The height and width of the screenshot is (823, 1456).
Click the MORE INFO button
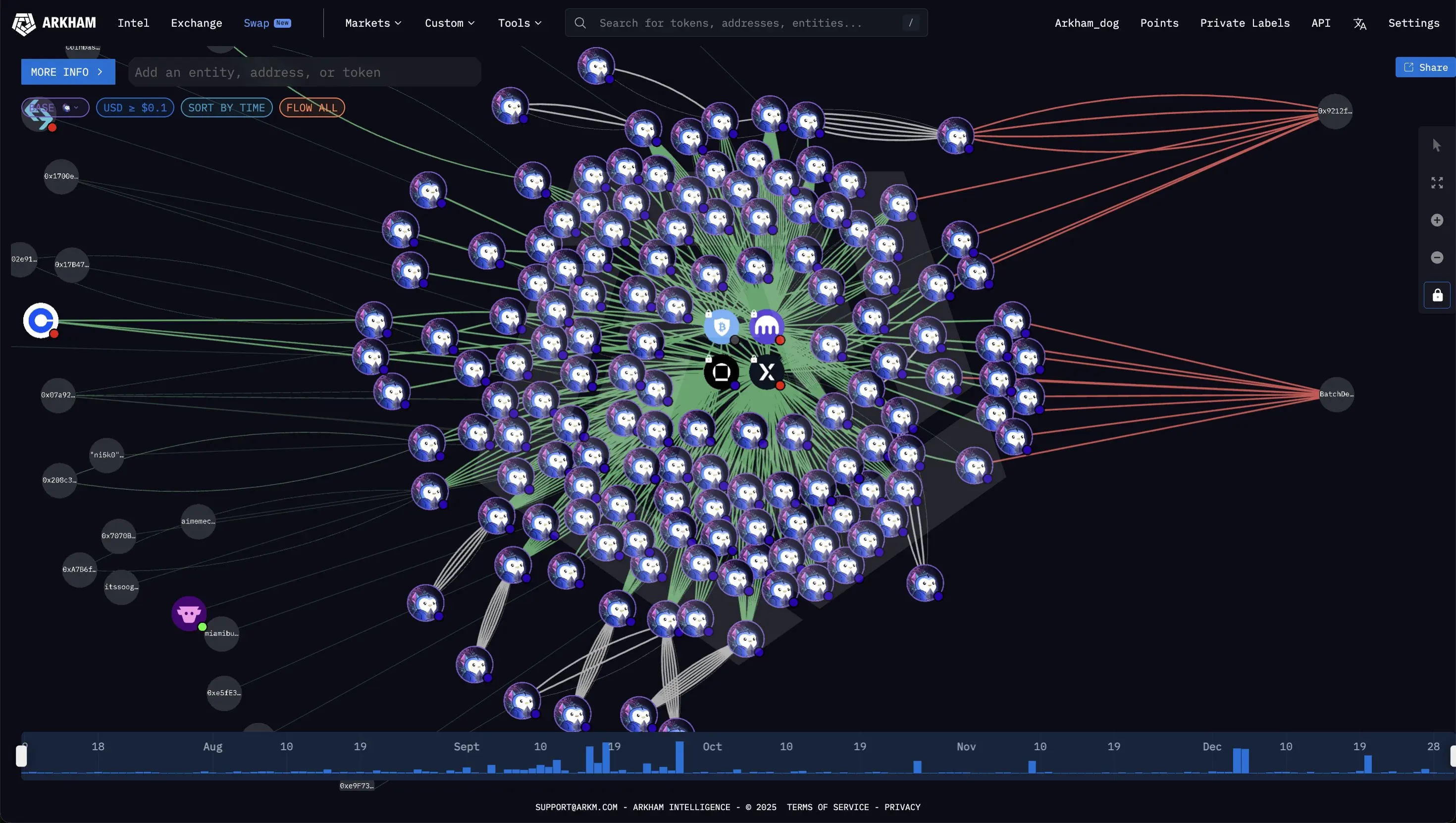pyautogui.click(x=68, y=72)
